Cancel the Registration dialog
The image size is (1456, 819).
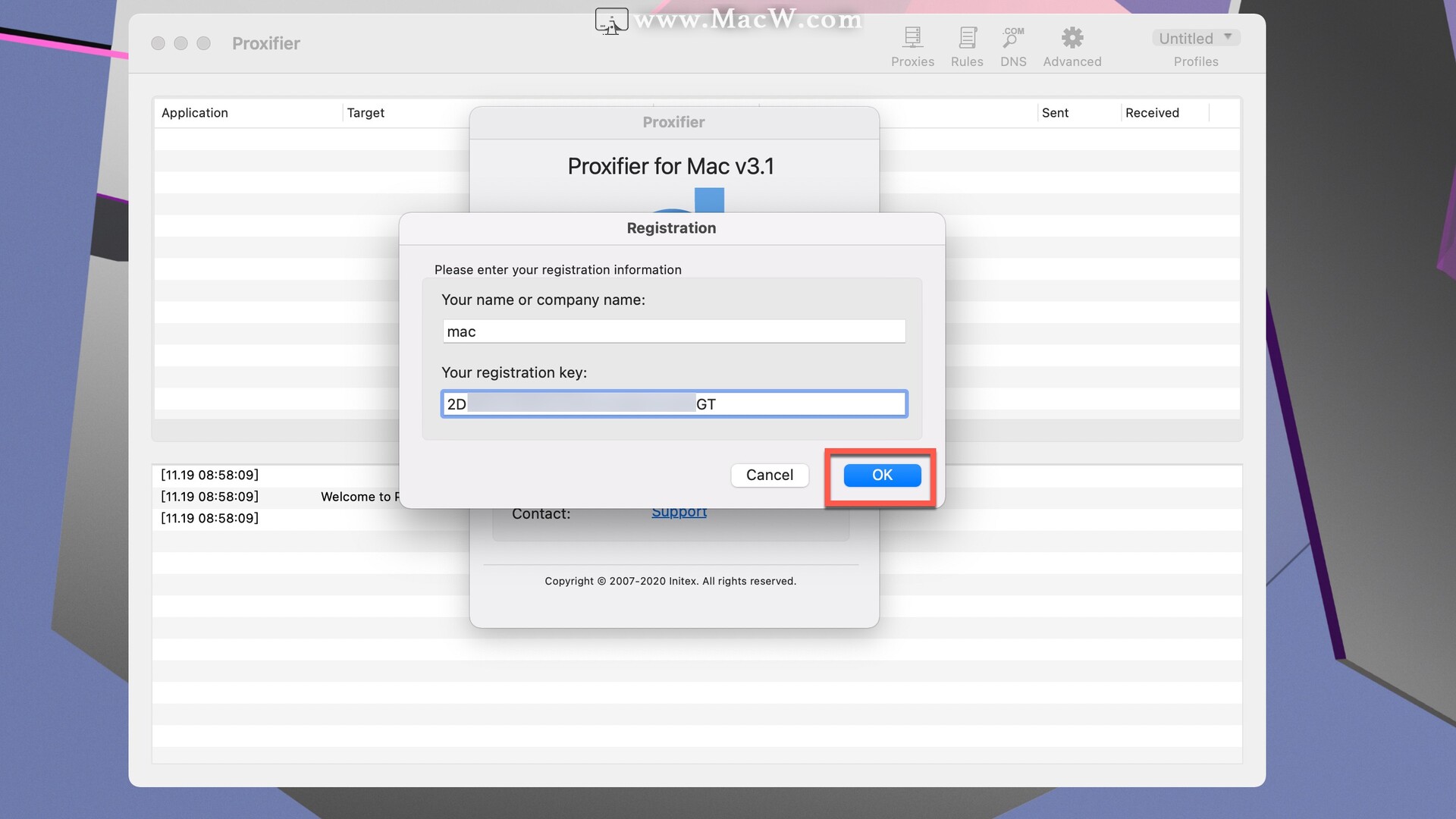[769, 475]
